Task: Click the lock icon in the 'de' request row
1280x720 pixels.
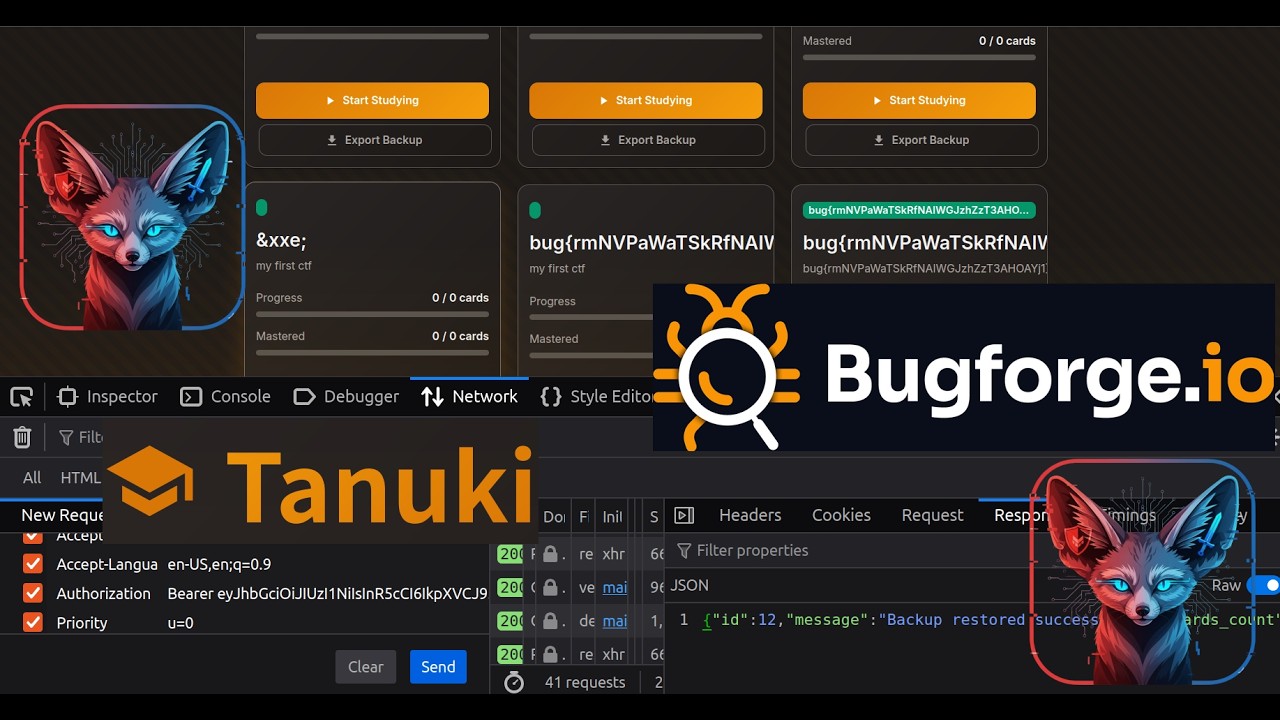Action: point(550,621)
